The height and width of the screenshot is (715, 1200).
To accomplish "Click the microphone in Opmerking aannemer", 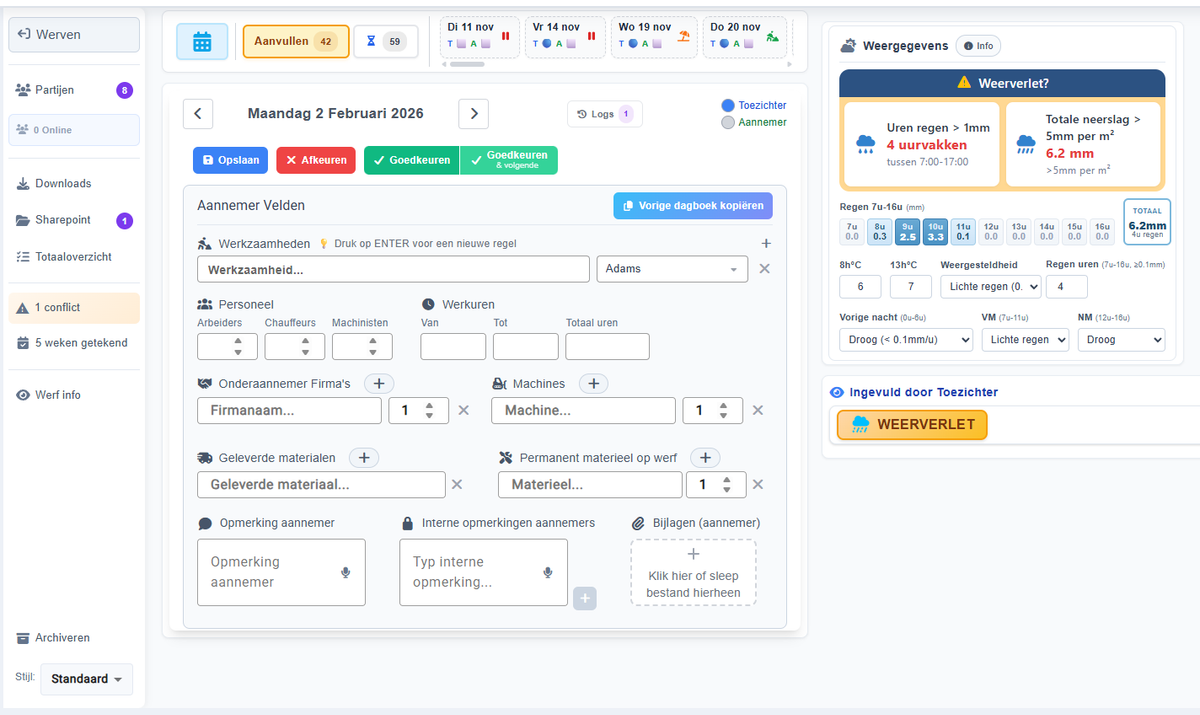I will pyautogui.click(x=346, y=572).
